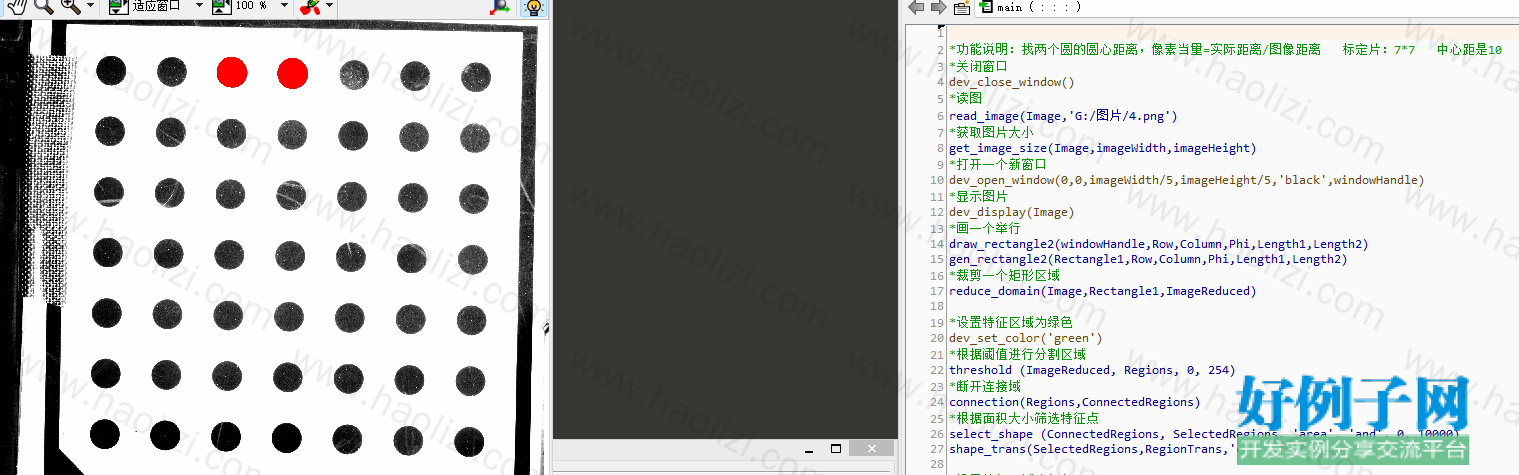Screen dimensions: 1519x475
Task: Click the *关闭窗口 comment line
Action: click(x=978, y=66)
